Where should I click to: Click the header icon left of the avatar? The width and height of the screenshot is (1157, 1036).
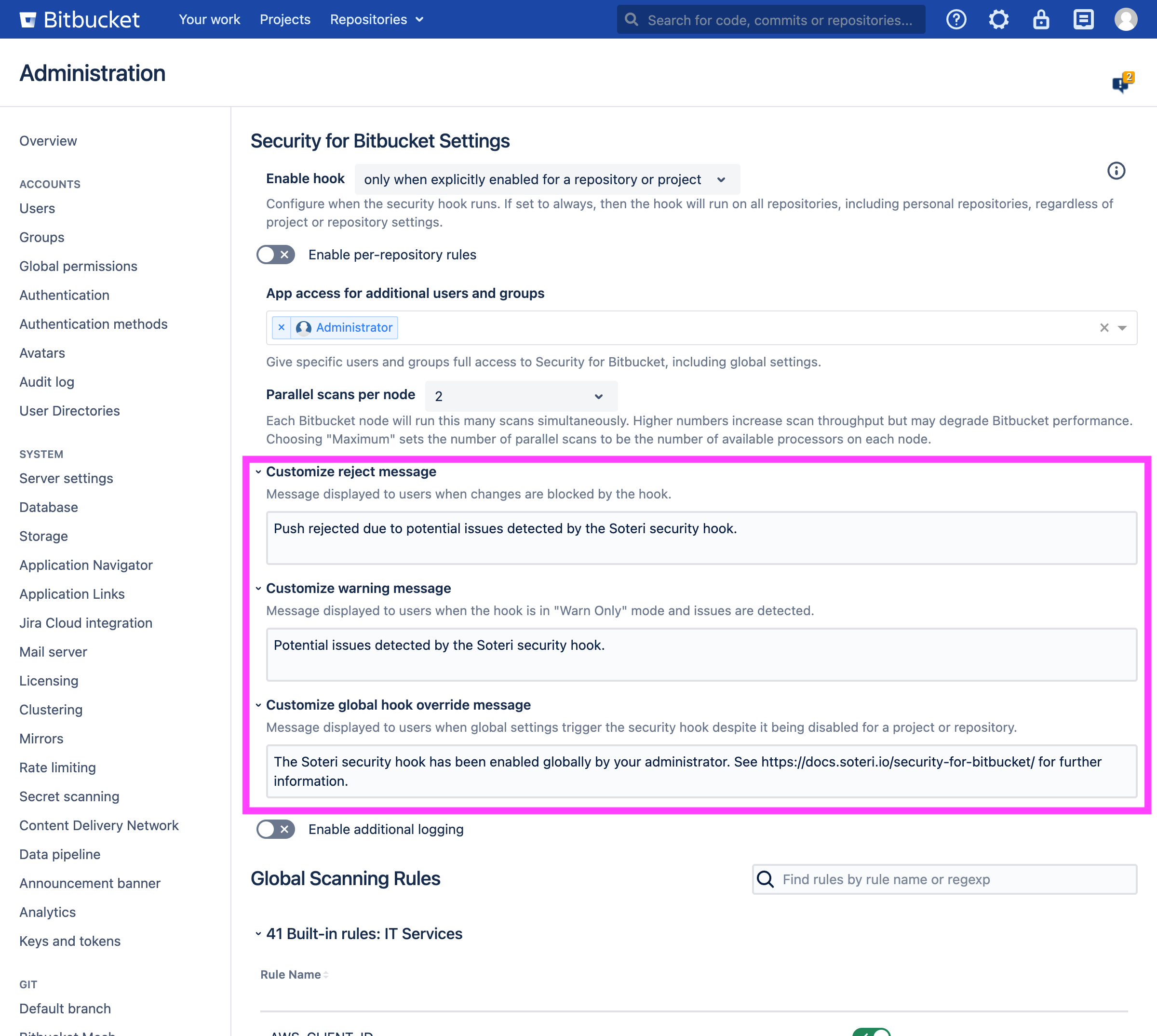click(x=1083, y=20)
